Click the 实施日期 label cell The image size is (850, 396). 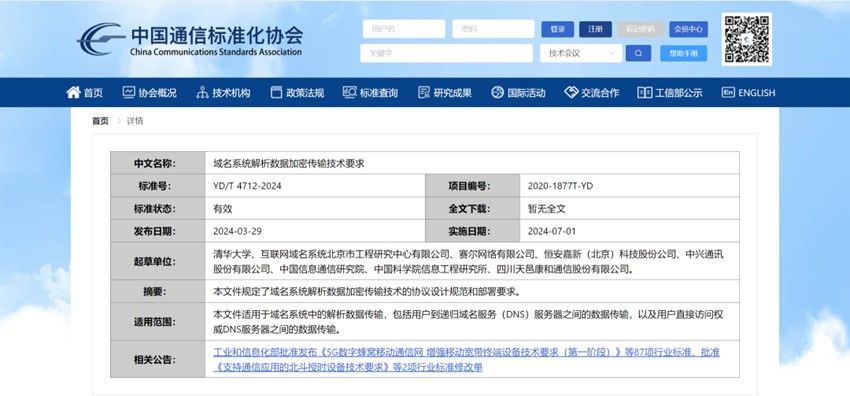(x=472, y=231)
